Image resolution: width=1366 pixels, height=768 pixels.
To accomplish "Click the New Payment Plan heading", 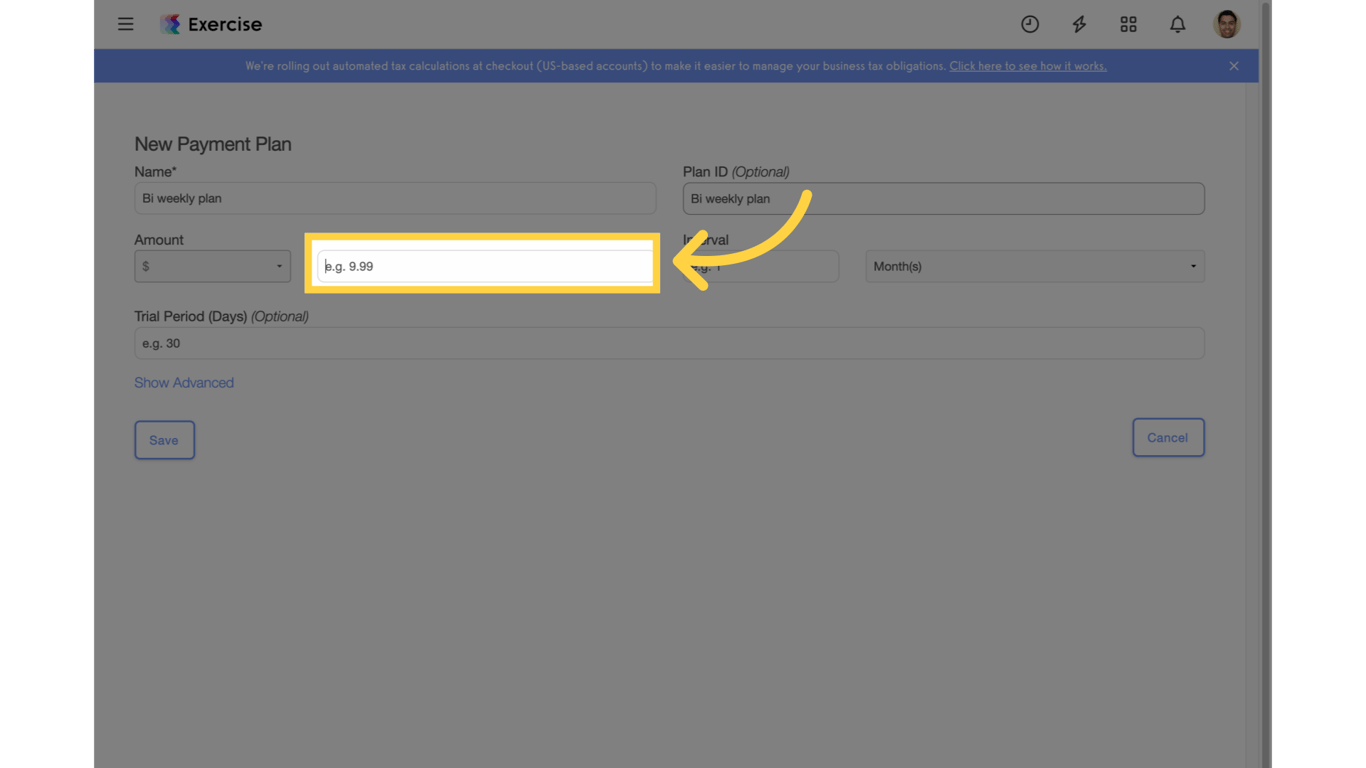I will 213,144.
